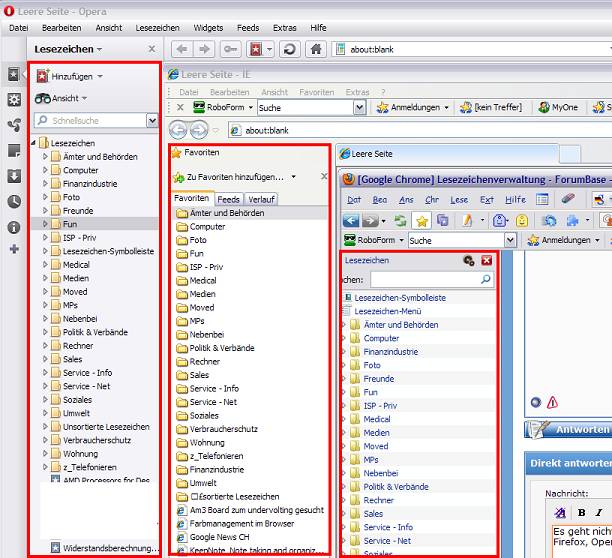Click Anmeldungen in the IE RoboForm toolbar
This screenshot has width=612, height=558.
[x=413, y=107]
